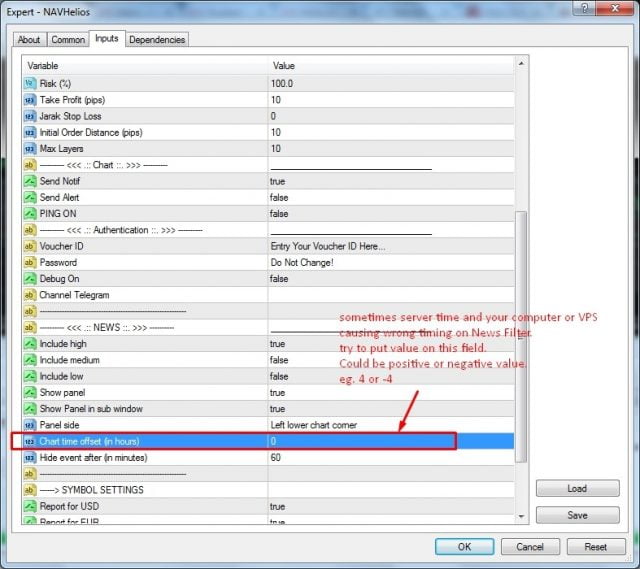This screenshot has height=569, width=640.
Task: Click the Send Alert boolean icon
Action: pos(30,198)
